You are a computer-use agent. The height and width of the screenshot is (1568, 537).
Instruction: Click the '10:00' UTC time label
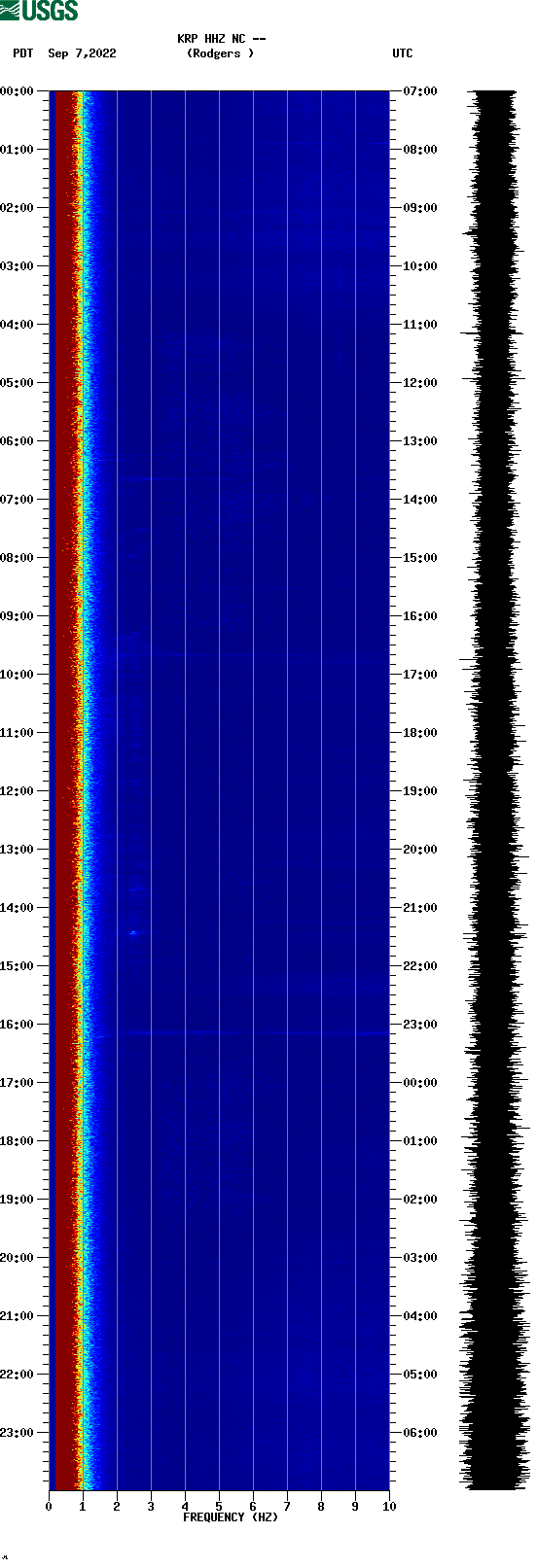[420, 266]
